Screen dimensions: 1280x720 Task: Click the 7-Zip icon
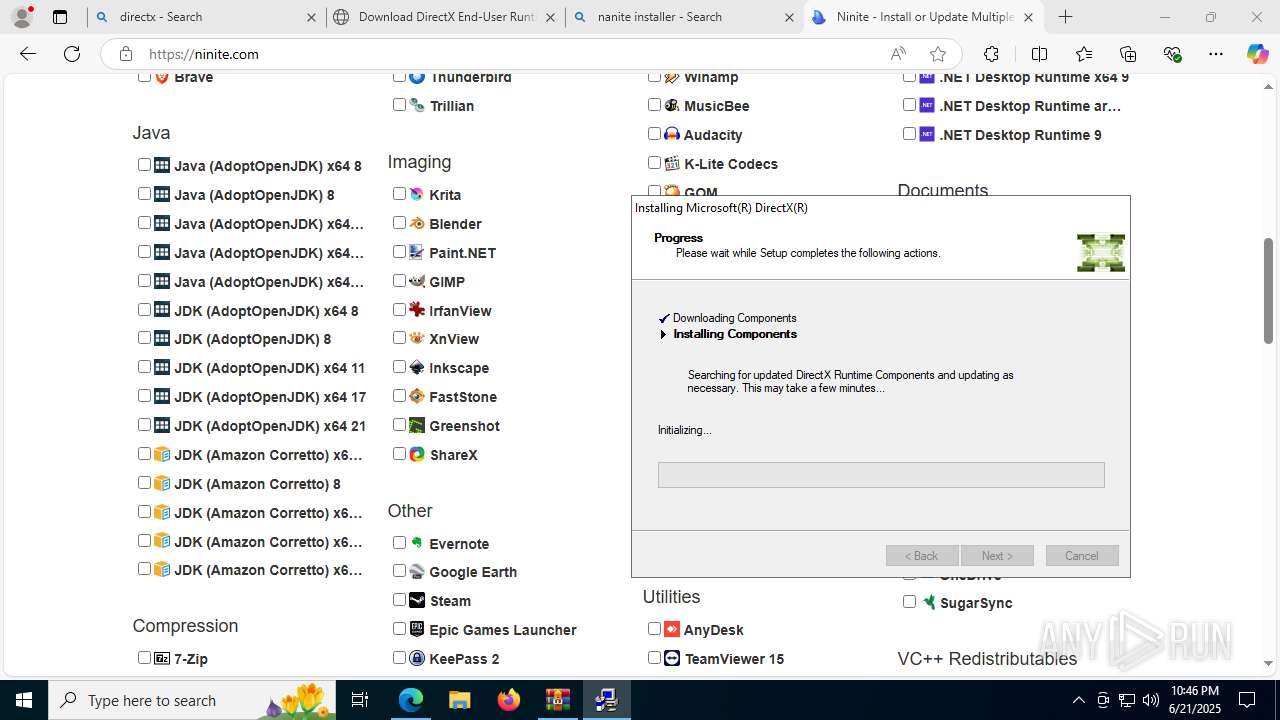[162, 658]
